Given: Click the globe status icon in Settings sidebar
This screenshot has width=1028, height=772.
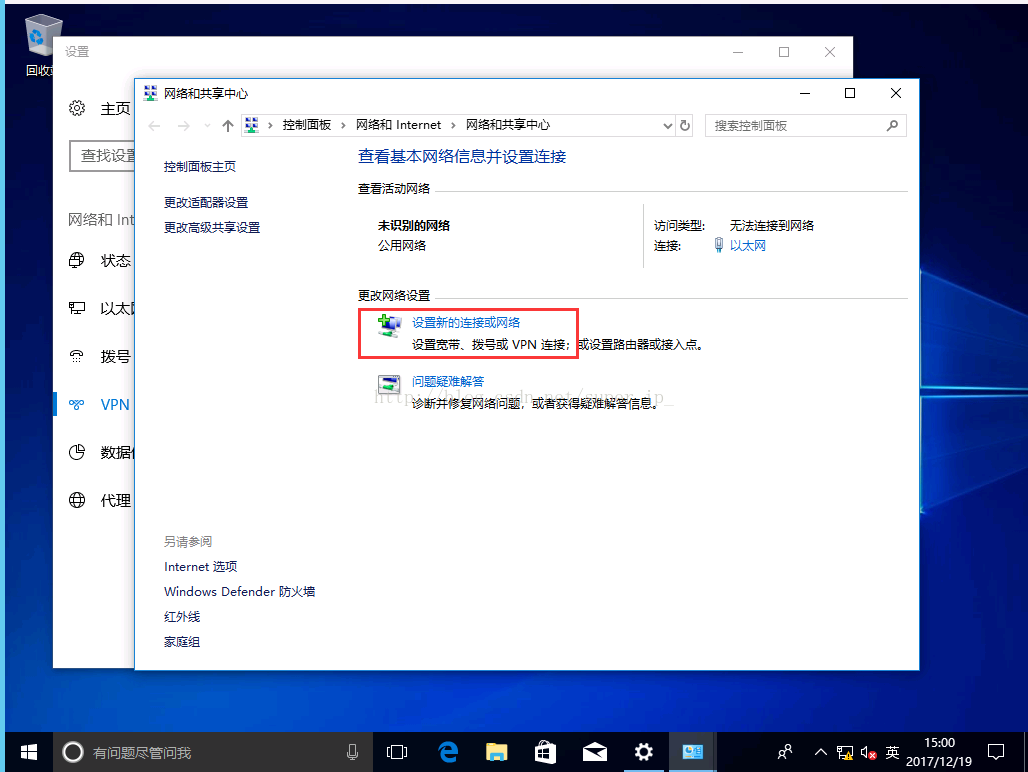Looking at the screenshot, I should pos(77,260).
